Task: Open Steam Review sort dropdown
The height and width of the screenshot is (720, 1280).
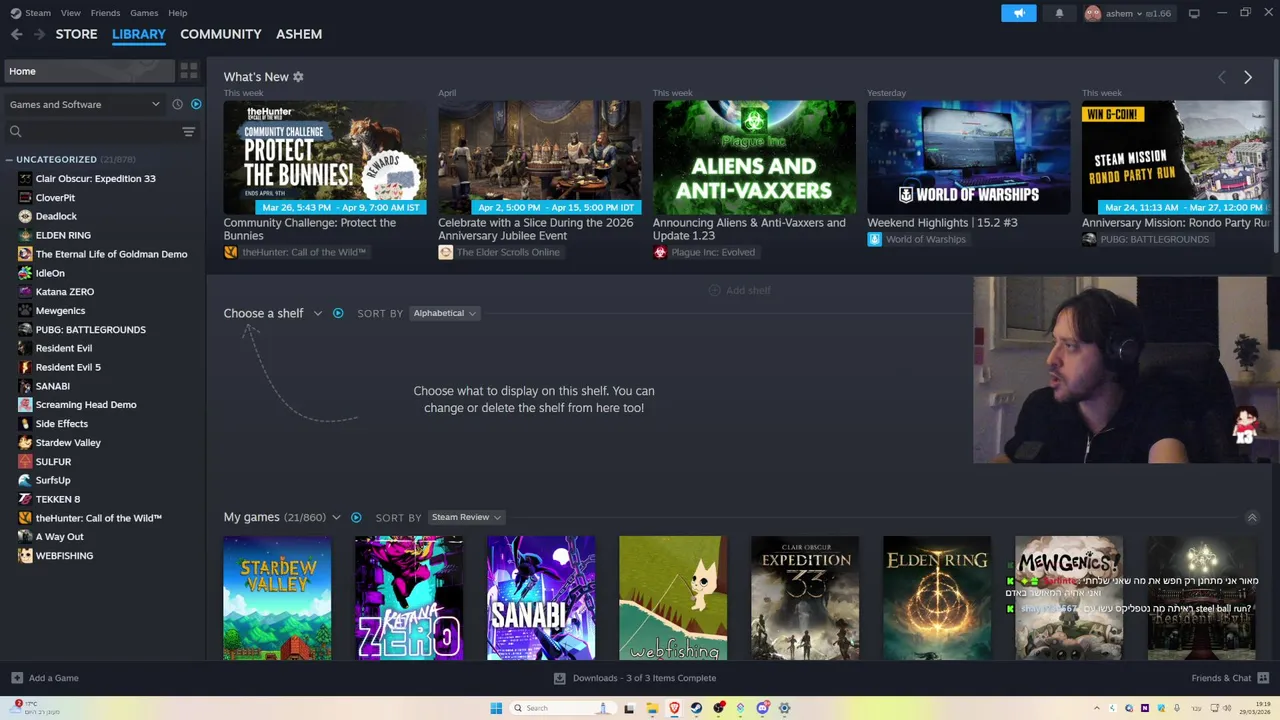Action: [465, 517]
